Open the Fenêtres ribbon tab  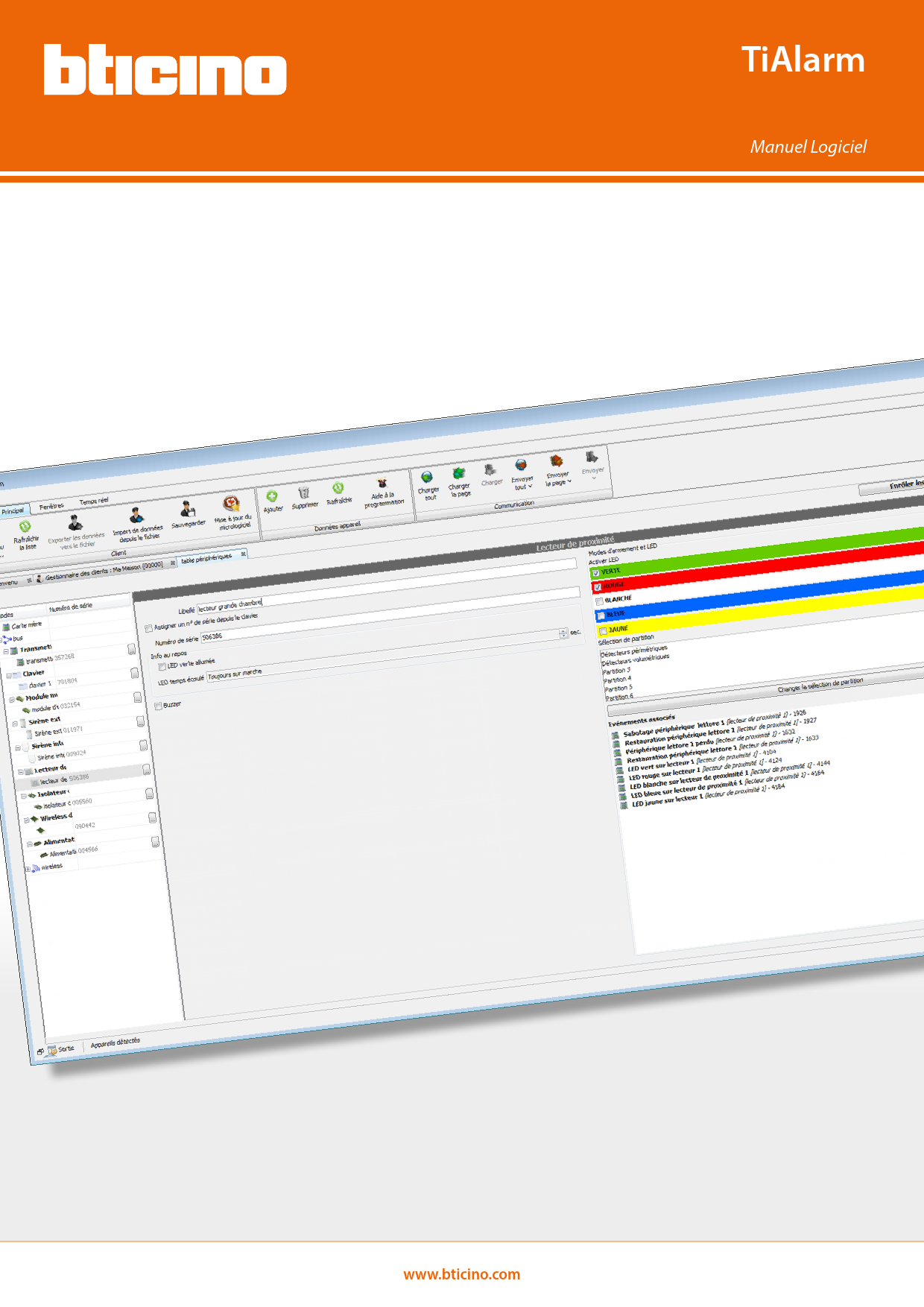click(51, 507)
